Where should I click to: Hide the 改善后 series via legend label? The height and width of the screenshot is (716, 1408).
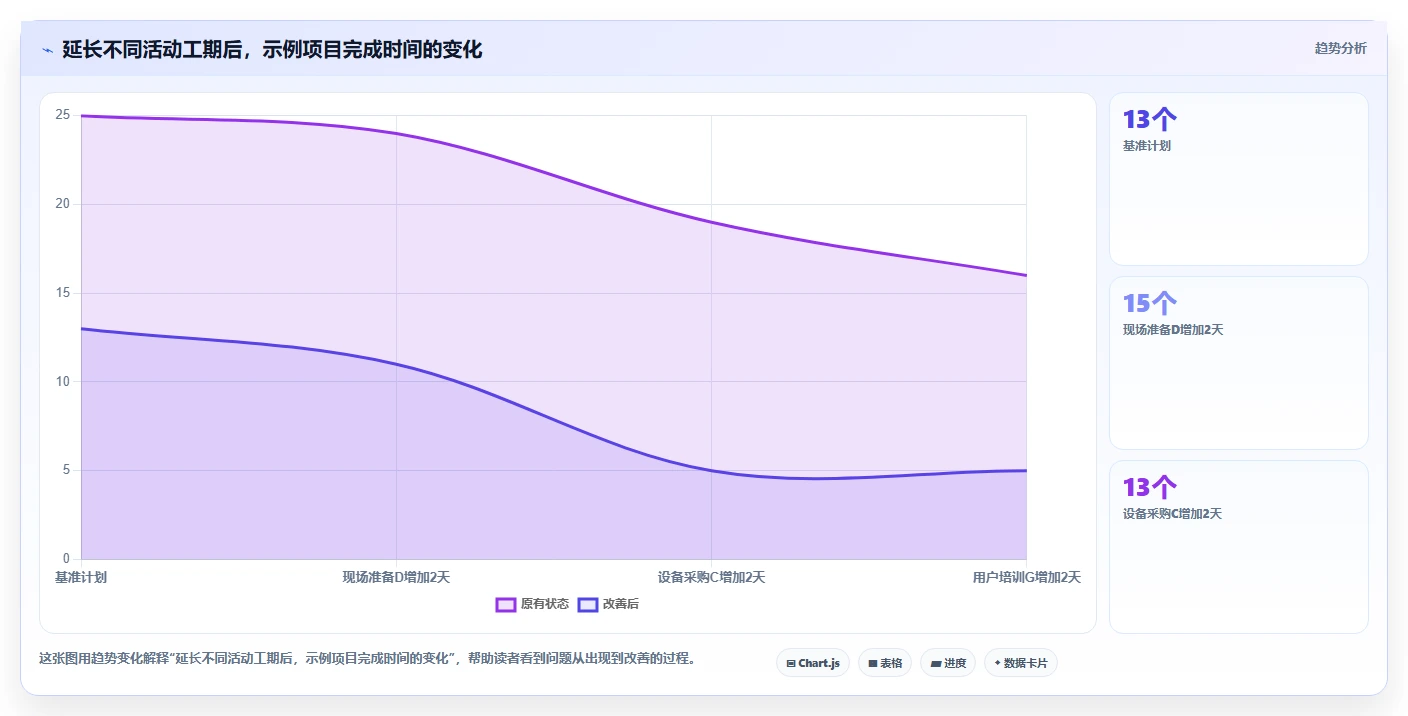[x=620, y=604]
